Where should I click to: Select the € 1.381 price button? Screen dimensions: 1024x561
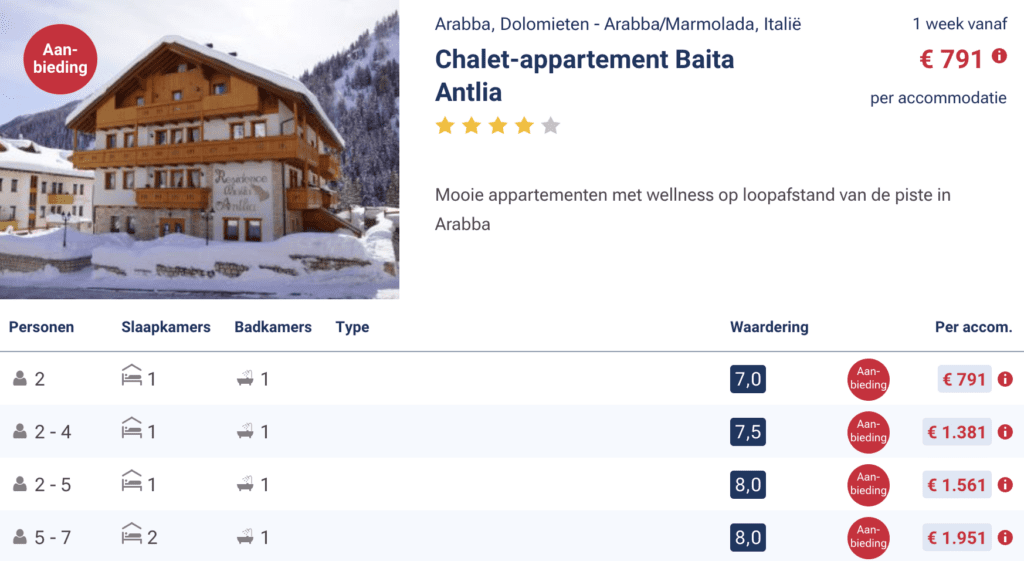957,432
